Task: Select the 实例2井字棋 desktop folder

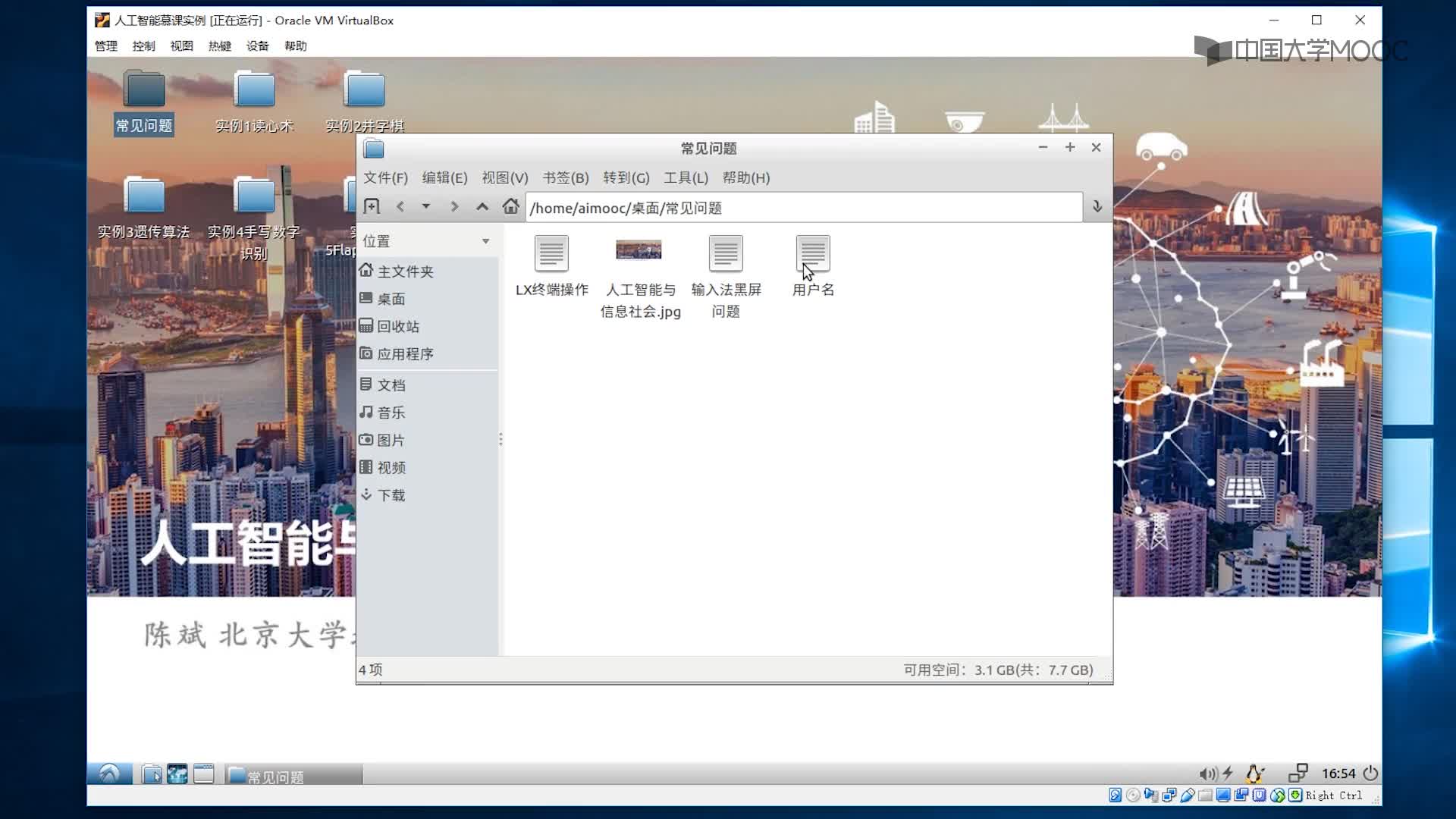Action: (x=365, y=102)
